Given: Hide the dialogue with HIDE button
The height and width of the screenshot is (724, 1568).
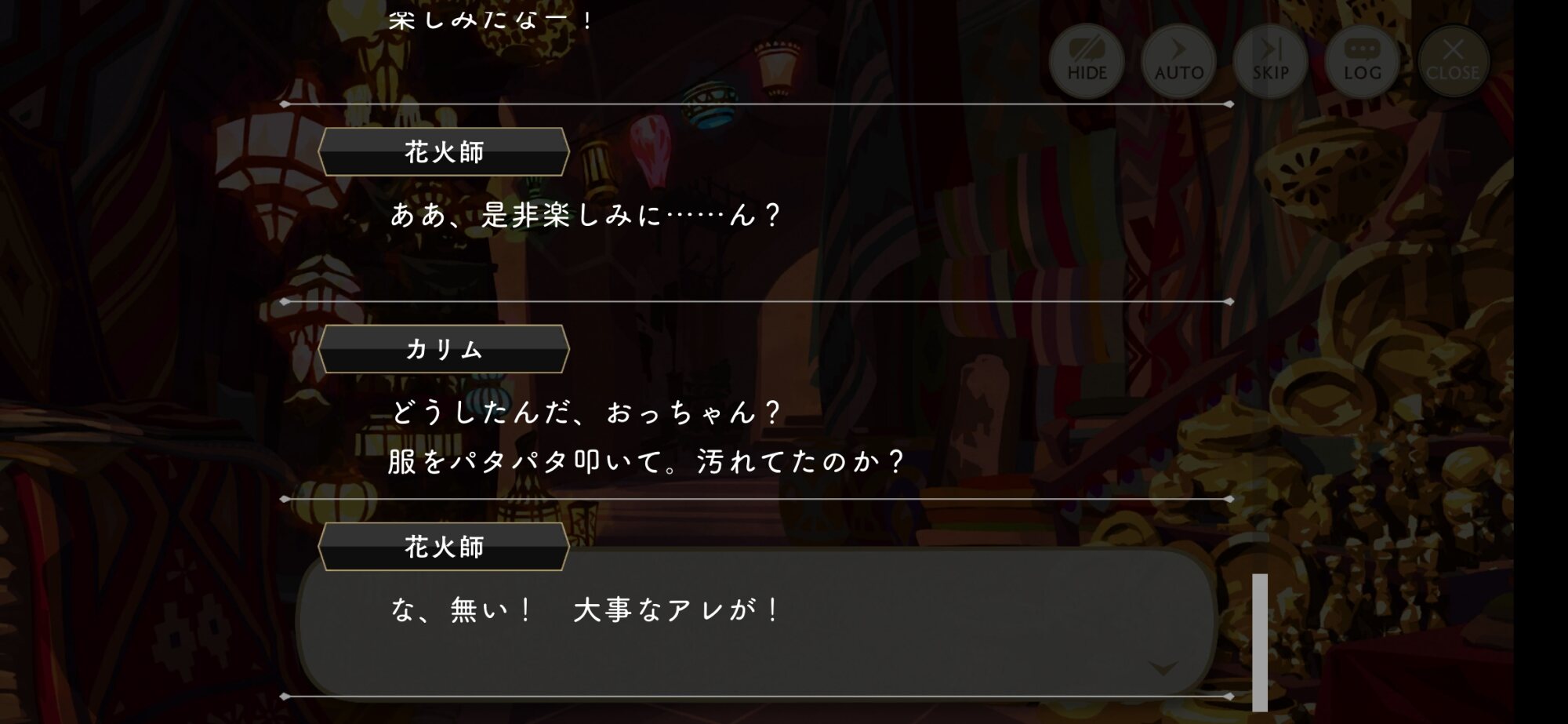Looking at the screenshot, I should [x=1087, y=60].
